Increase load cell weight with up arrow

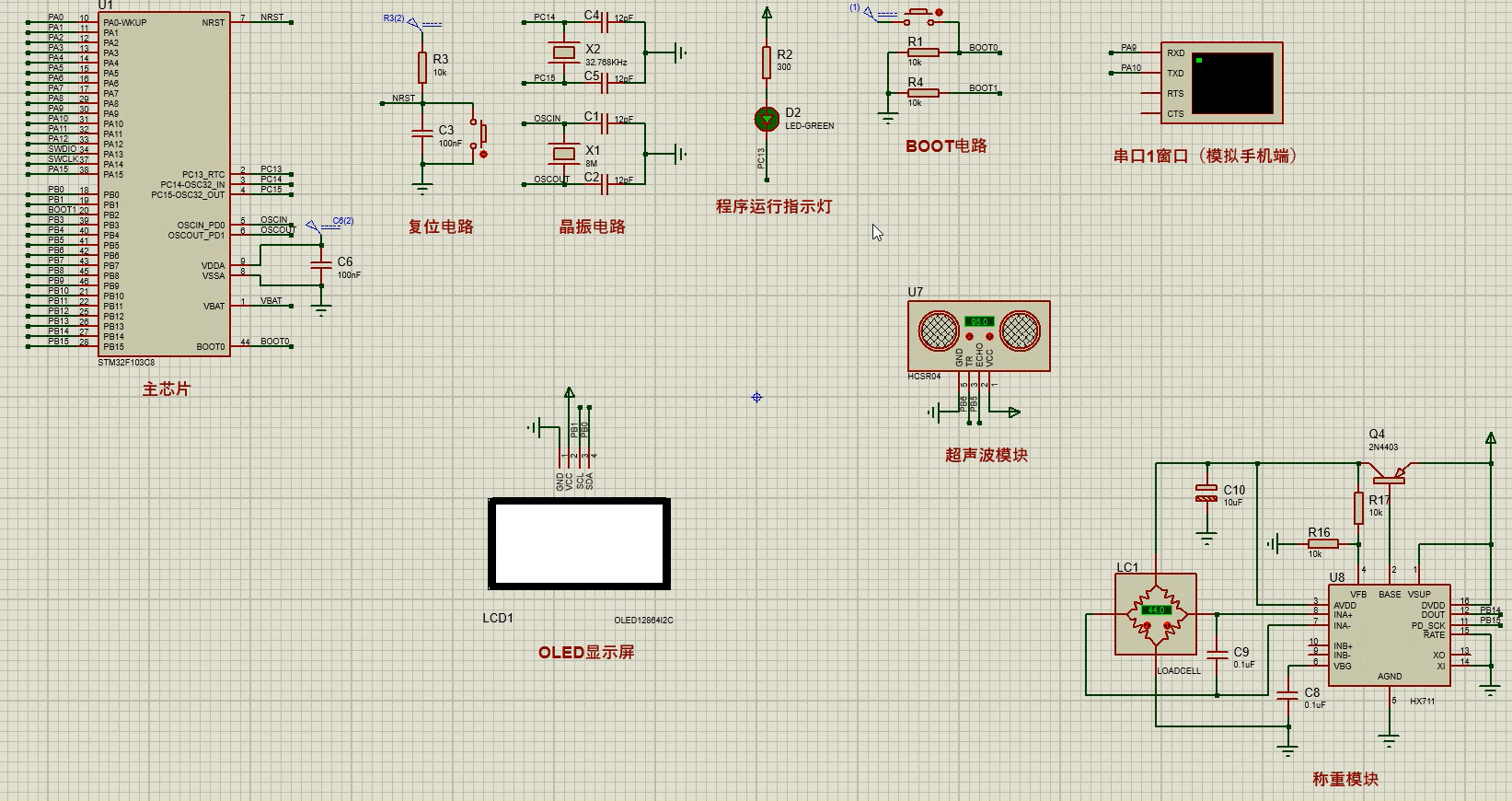pyautogui.click(x=1167, y=626)
